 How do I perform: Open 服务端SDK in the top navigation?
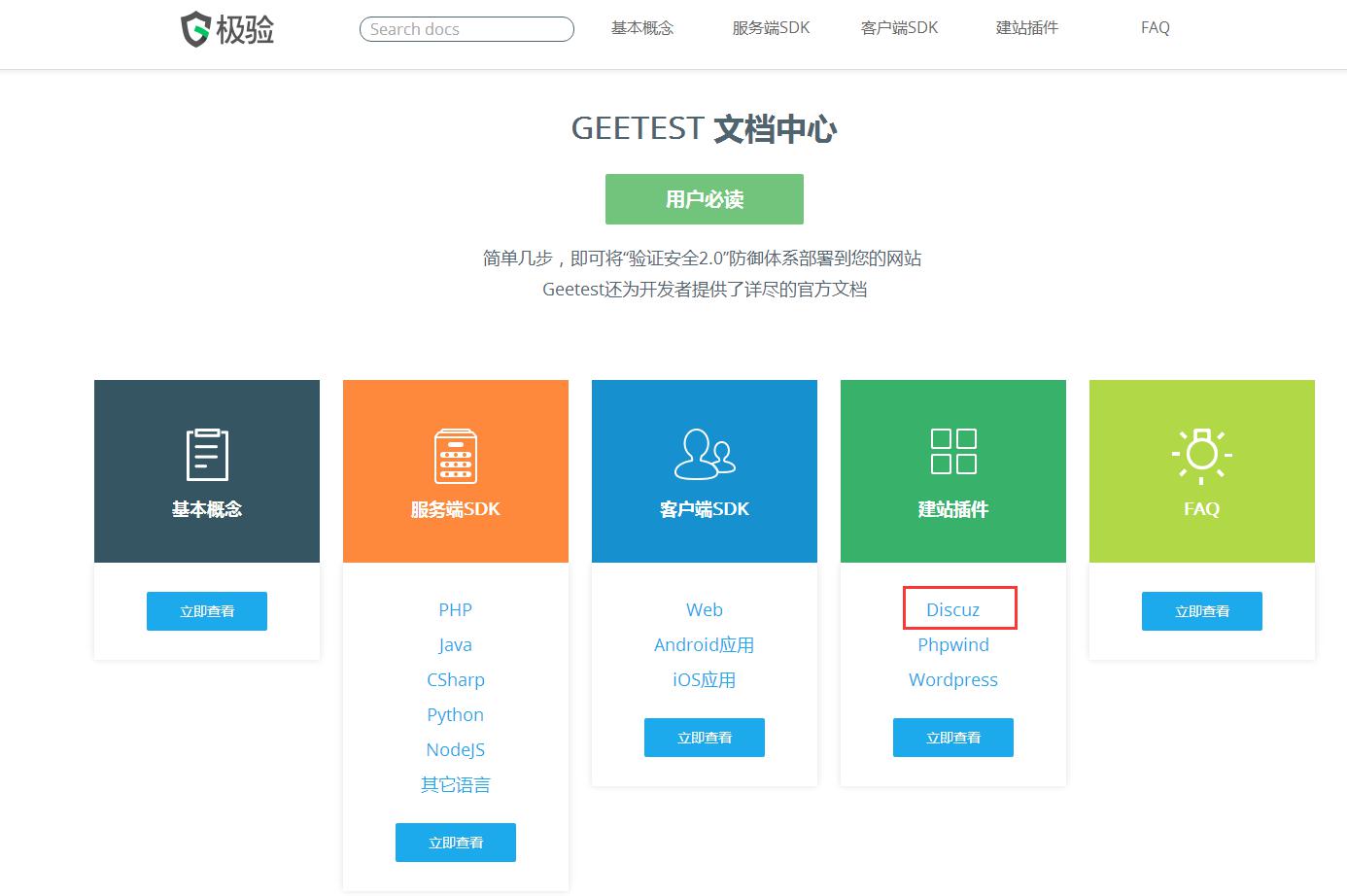point(771,28)
